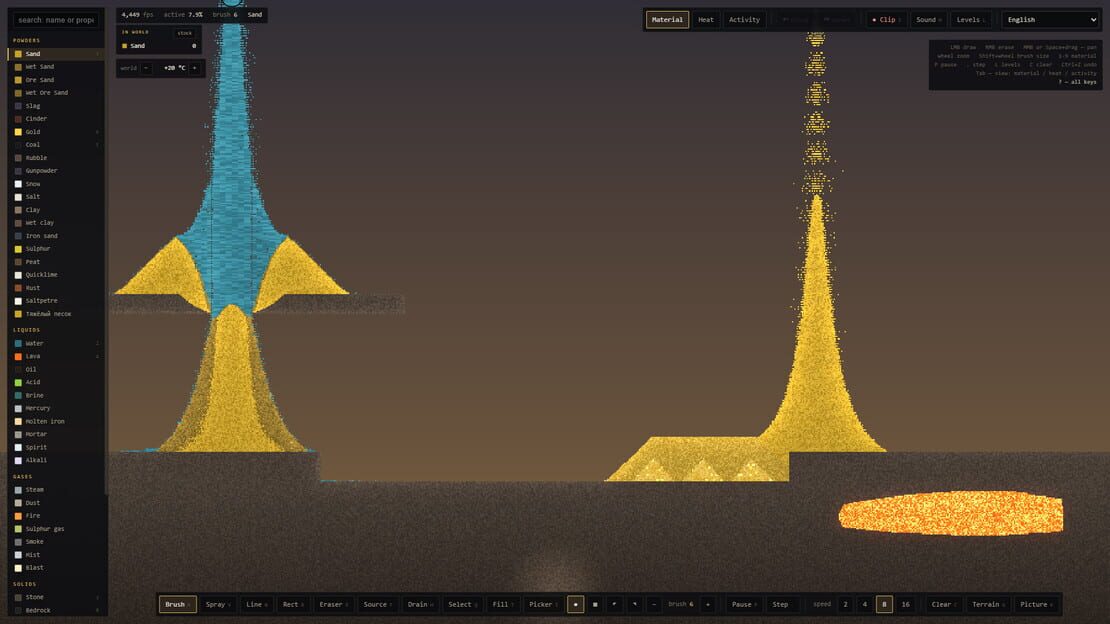Activate the Picker tool
The width and height of the screenshot is (1110, 624).
pyautogui.click(x=542, y=604)
